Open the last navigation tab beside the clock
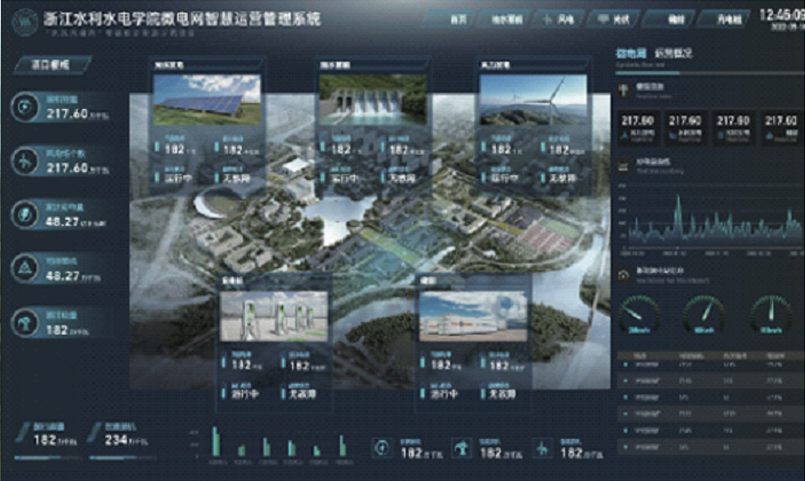Image resolution: width=805 pixels, height=481 pixels. [x=724, y=19]
